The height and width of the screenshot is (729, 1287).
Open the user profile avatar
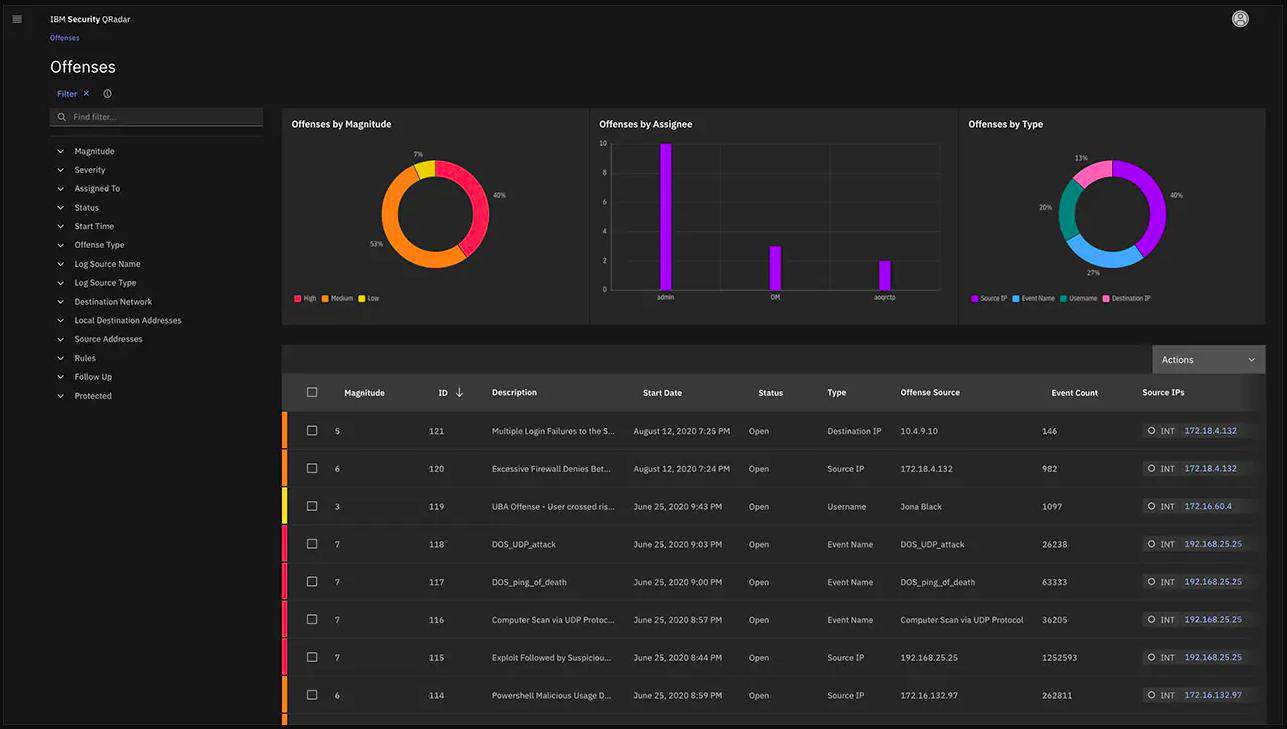coord(1240,19)
